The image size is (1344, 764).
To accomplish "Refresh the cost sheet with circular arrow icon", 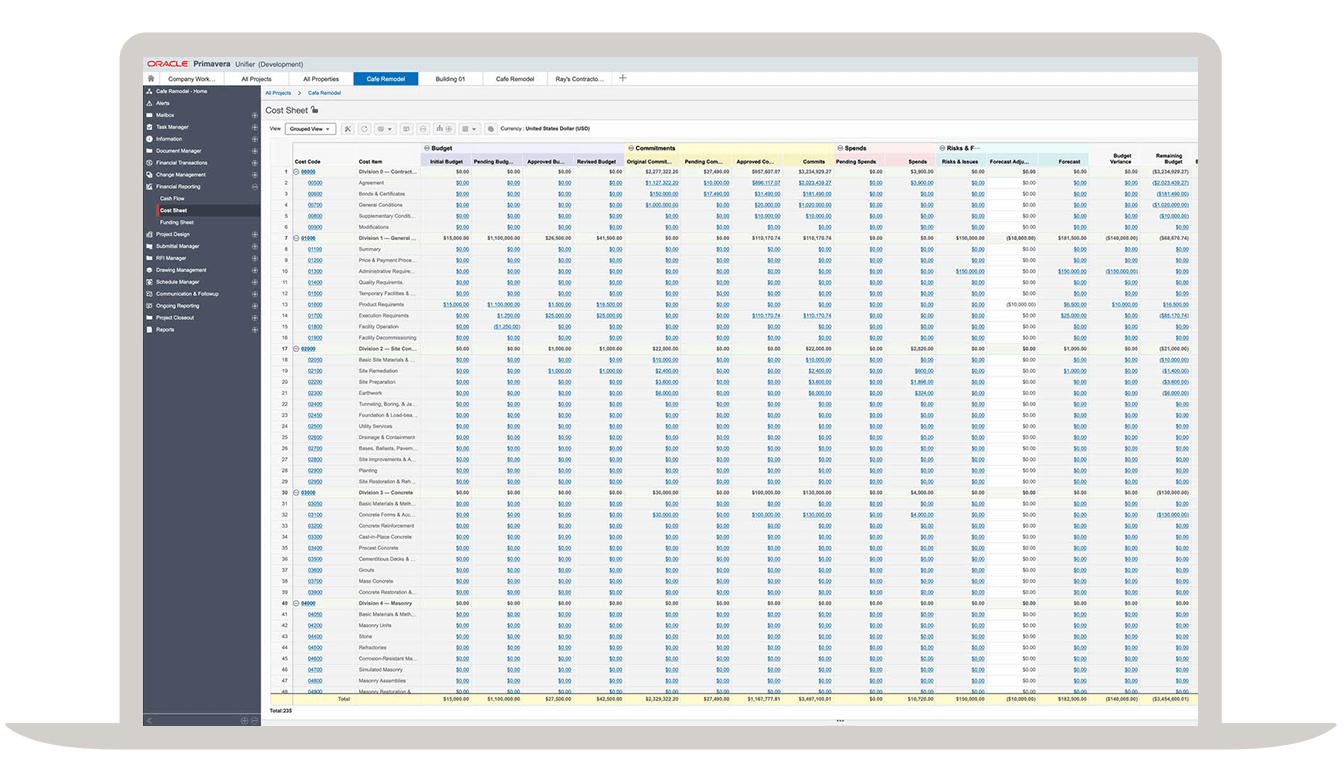I will (x=364, y=129).
